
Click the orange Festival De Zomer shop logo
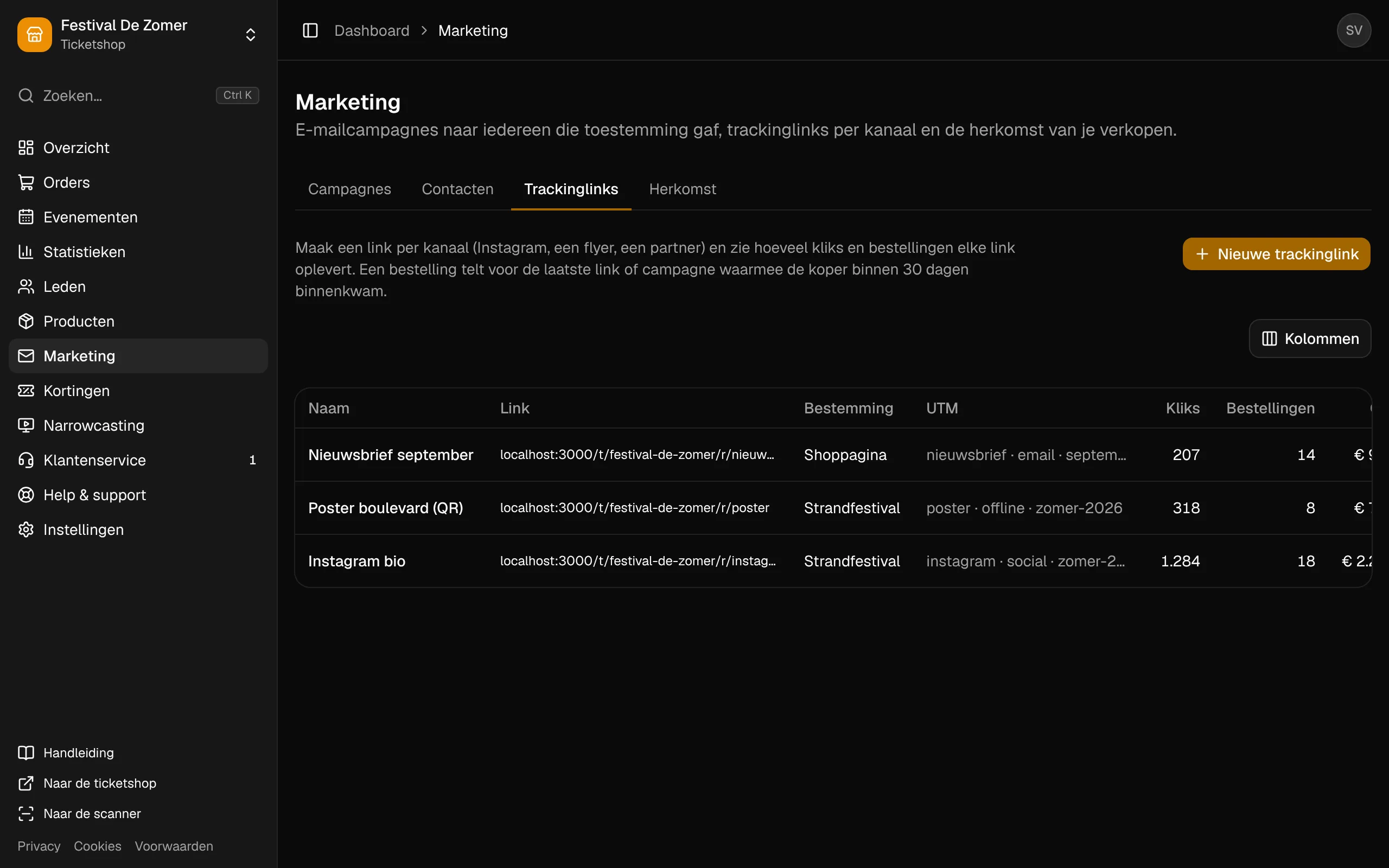coord(34,34)
